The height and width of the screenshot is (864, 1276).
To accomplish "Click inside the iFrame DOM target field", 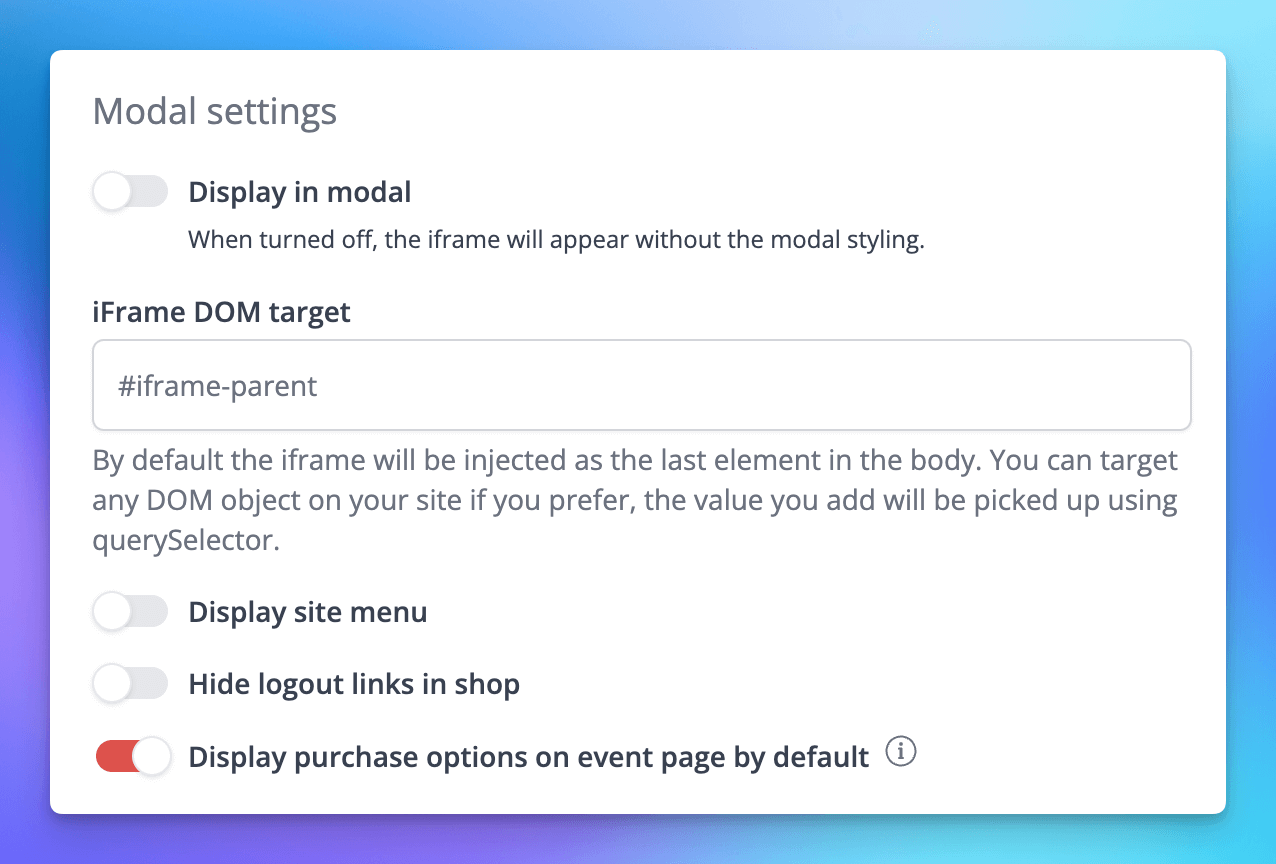I will [640, 386].
